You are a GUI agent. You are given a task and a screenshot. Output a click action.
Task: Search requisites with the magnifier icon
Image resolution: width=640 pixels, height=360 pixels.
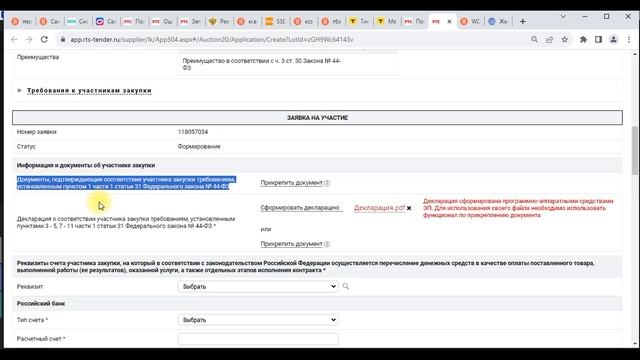[346, 286]
